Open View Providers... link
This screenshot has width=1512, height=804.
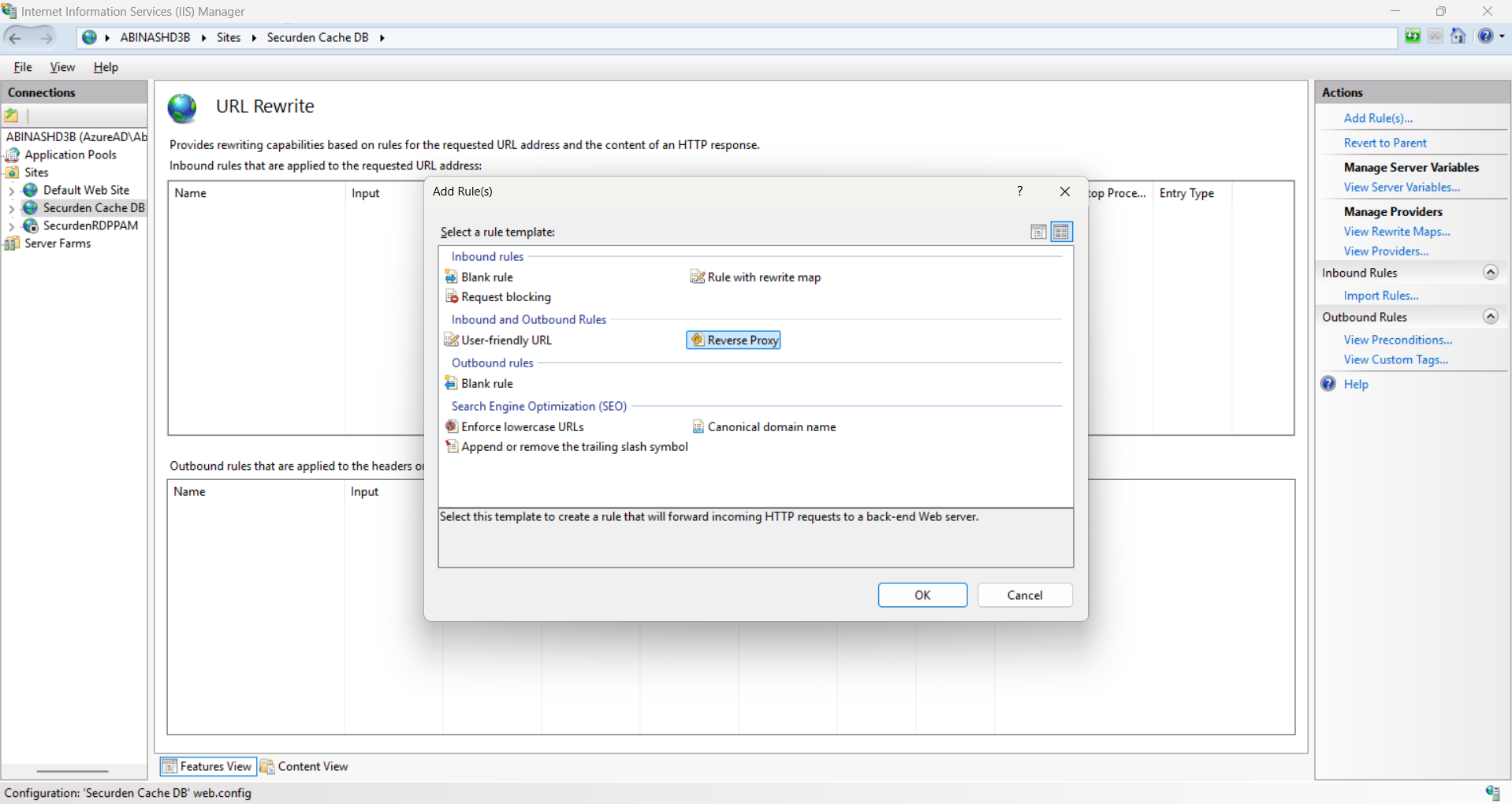tap(1386, 251)
